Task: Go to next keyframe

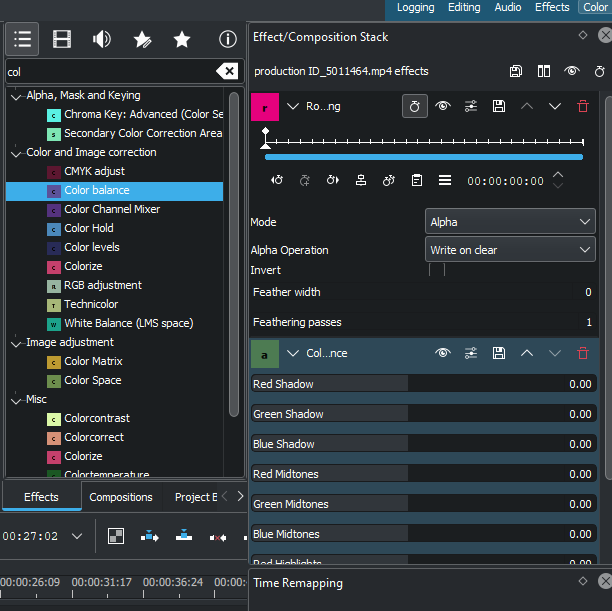Action: 333,180
